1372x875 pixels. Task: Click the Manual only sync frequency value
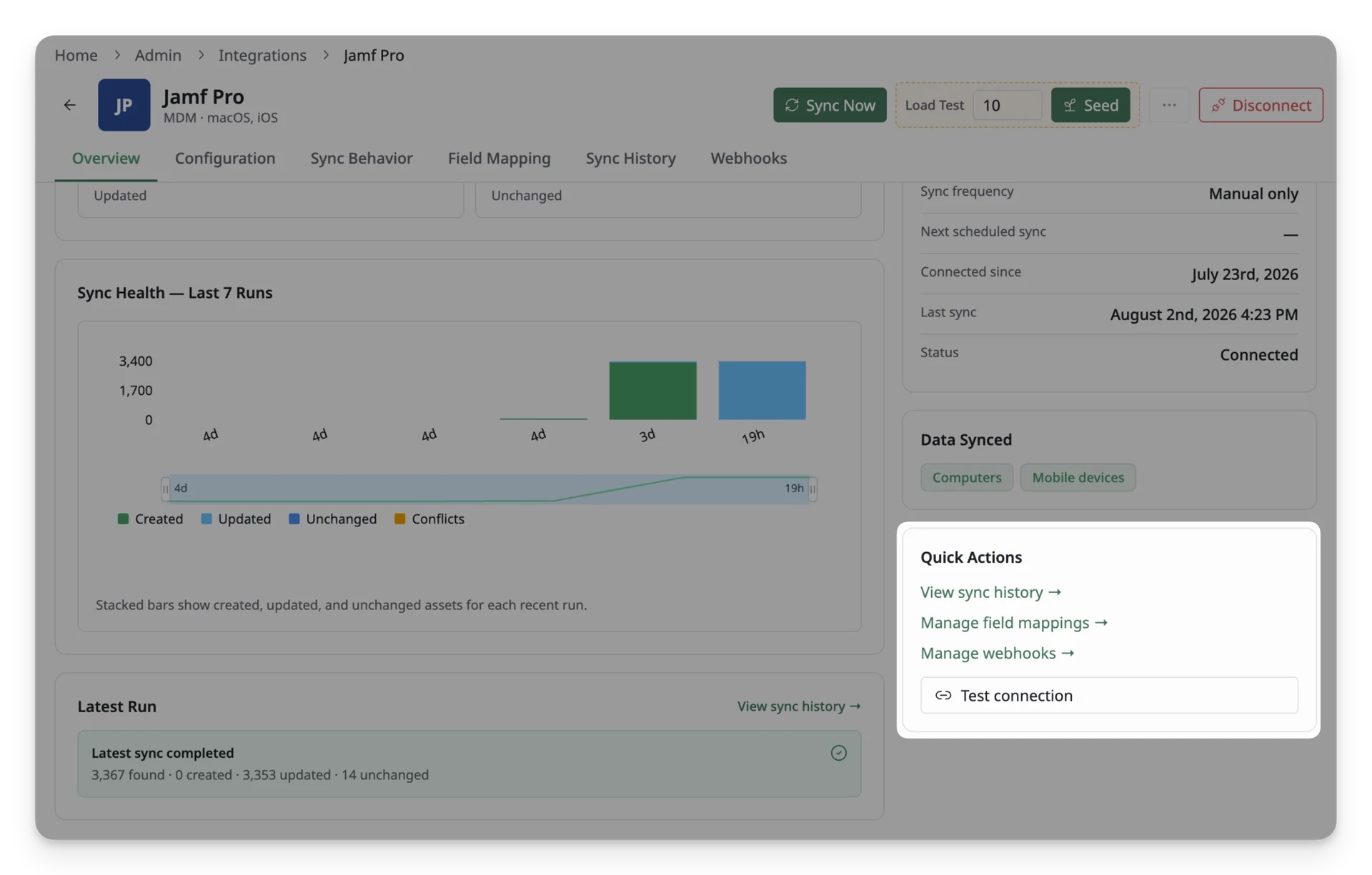click(x=1253, y=194)
